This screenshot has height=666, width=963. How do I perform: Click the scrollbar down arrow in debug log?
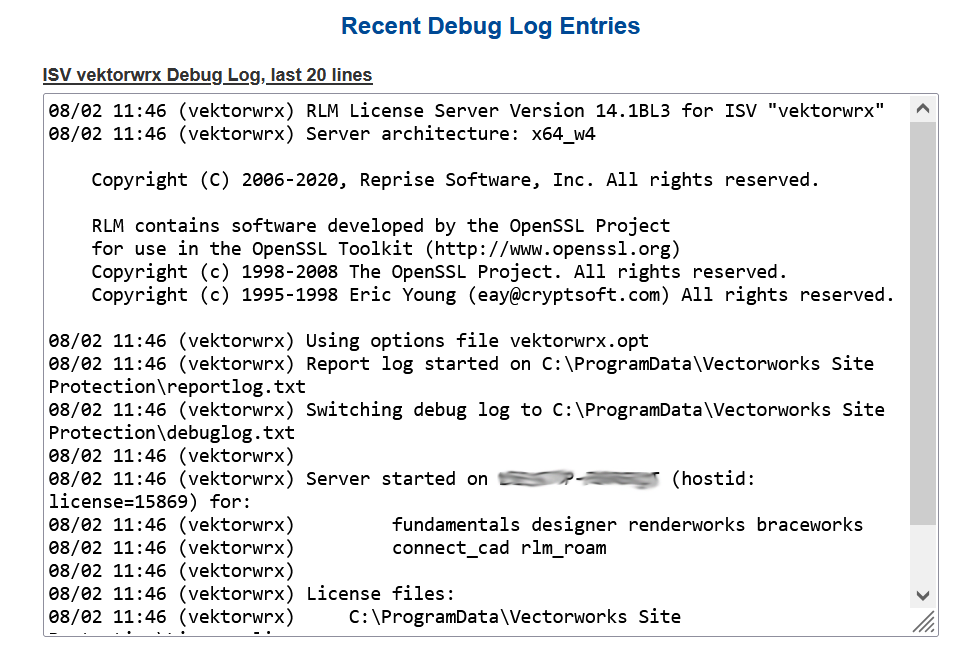tap(922, 595)
